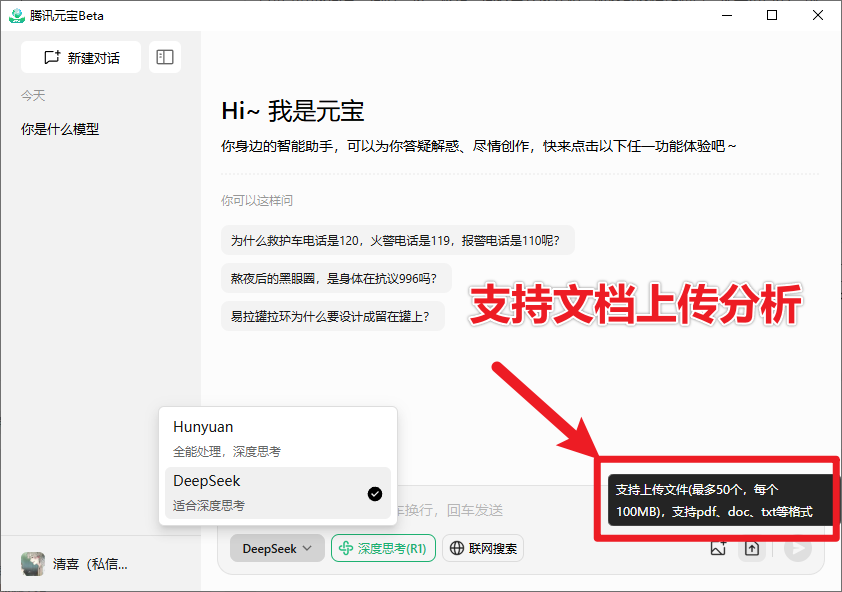Select the image upload icon
842x592 pixels.
pos(718,548)
